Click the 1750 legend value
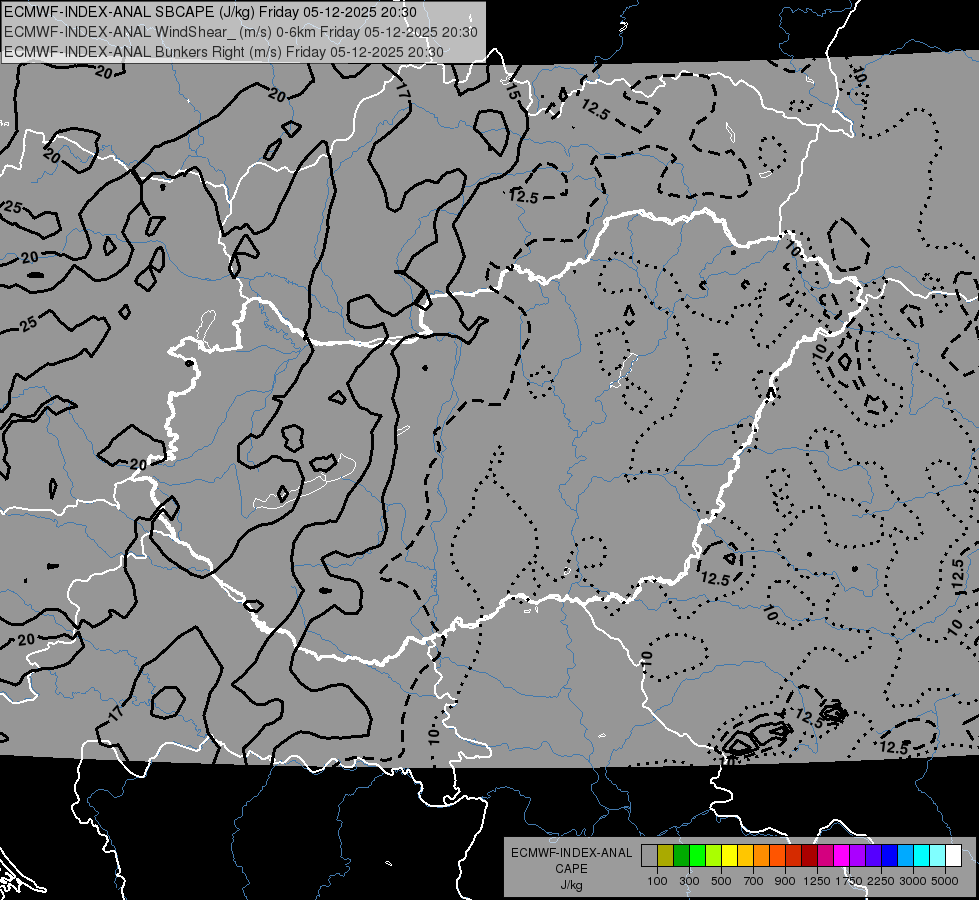The height and width of the screenshot is (900, 979). pos(850,881)
